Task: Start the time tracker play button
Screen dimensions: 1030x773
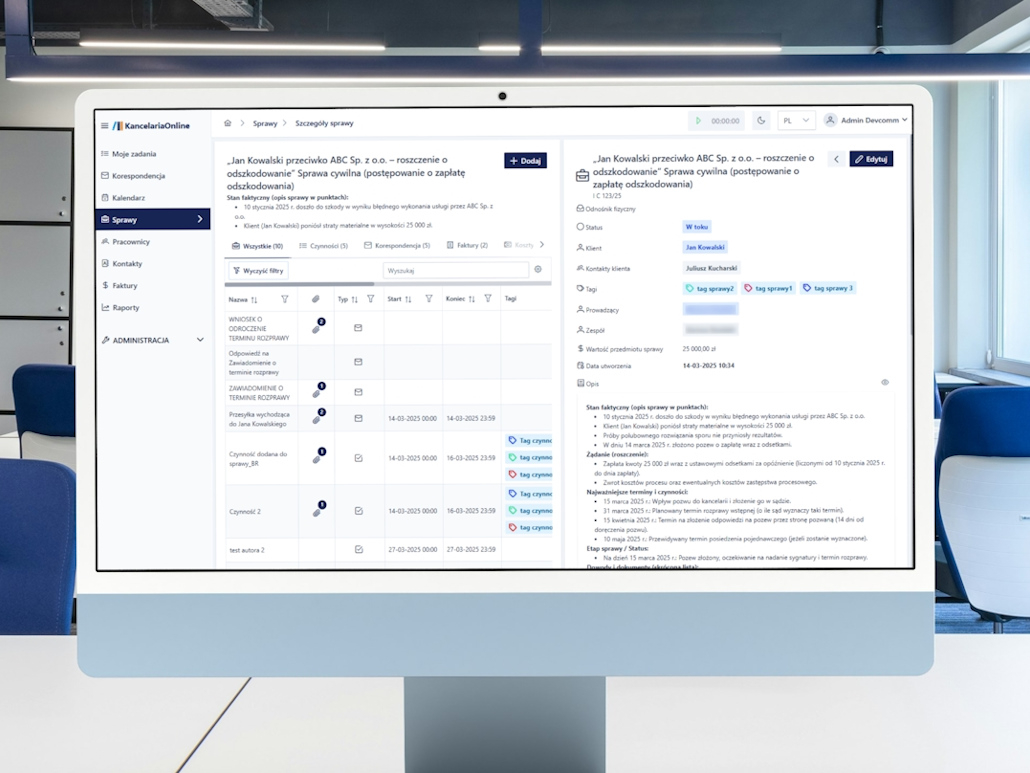Action: (698, 121)
